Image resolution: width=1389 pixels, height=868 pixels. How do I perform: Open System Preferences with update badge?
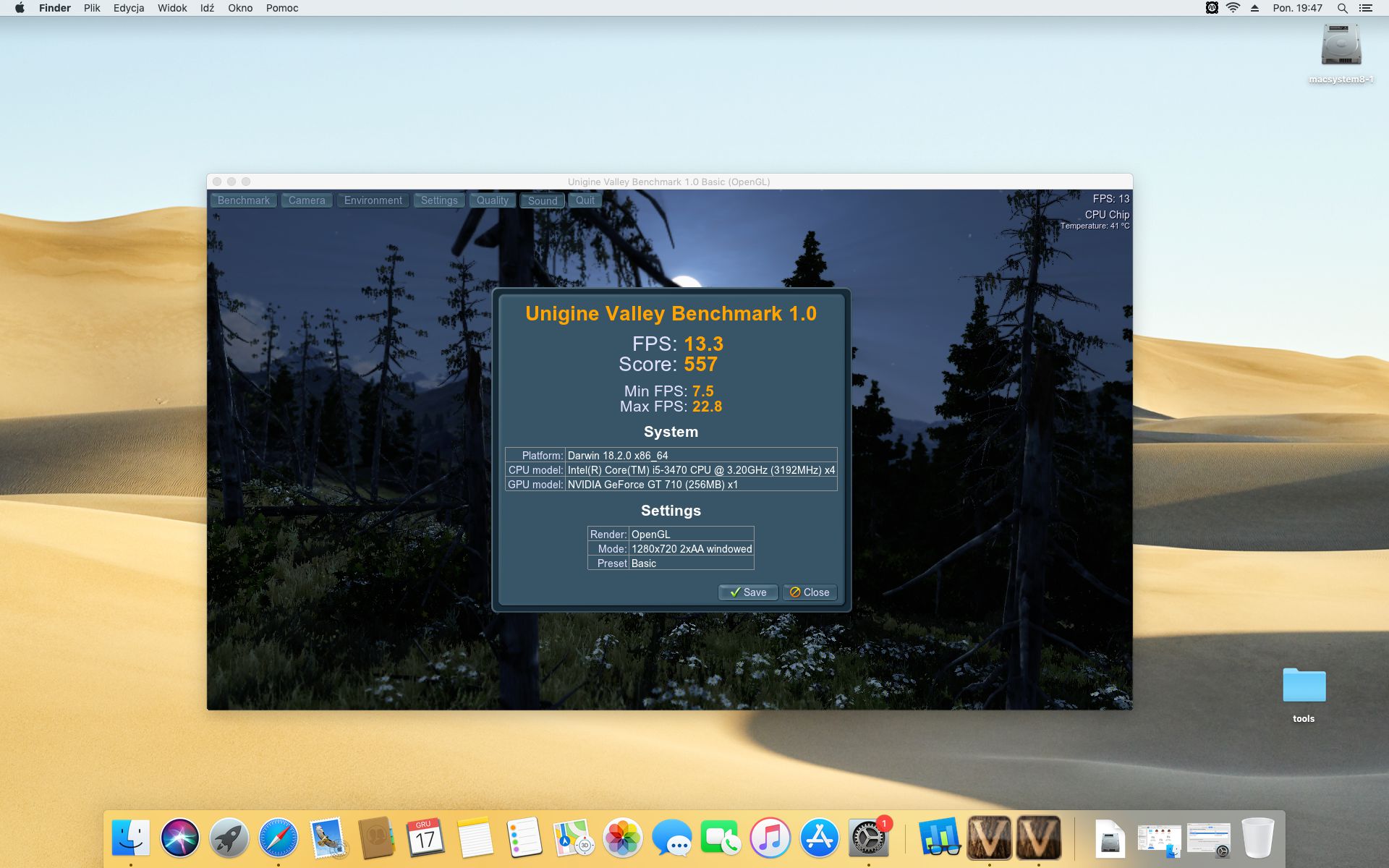point(867,838)
